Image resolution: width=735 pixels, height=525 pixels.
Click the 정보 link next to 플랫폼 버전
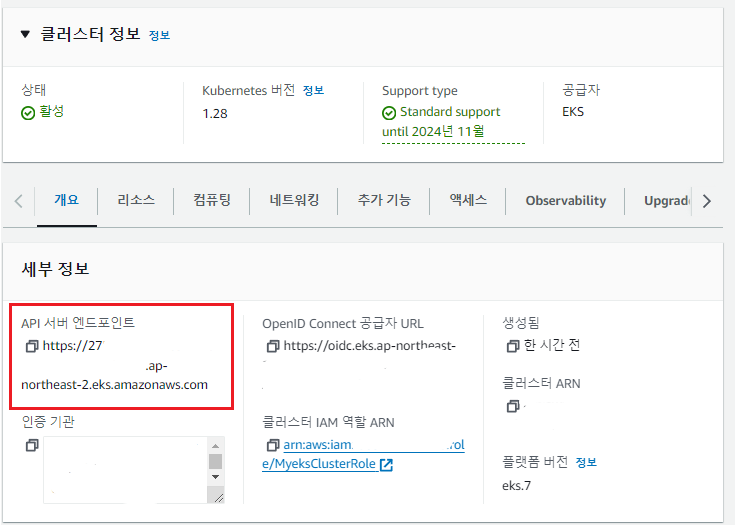point(586,463)
